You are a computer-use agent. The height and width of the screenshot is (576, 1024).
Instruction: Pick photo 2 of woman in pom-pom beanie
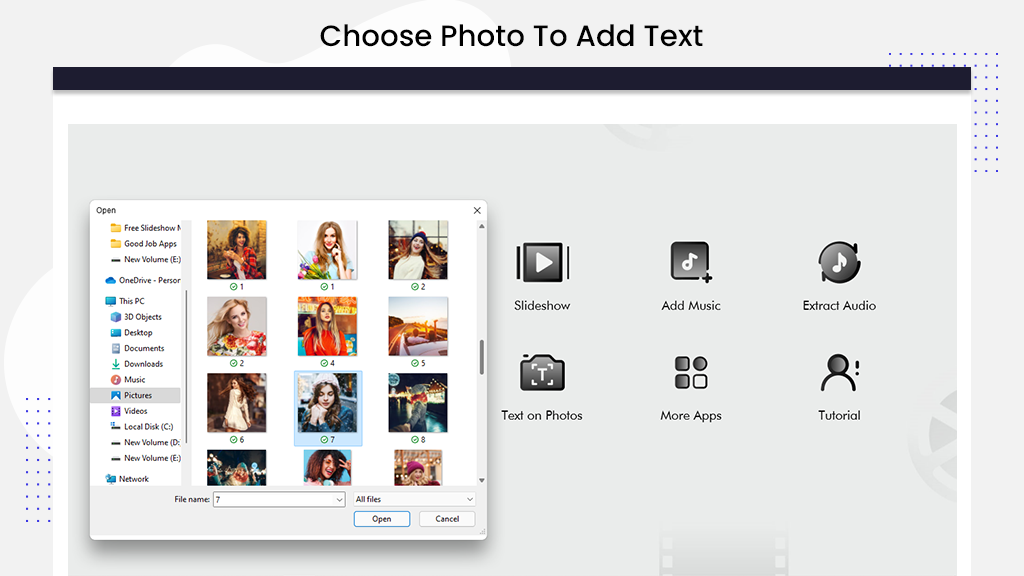pos(418,250)
